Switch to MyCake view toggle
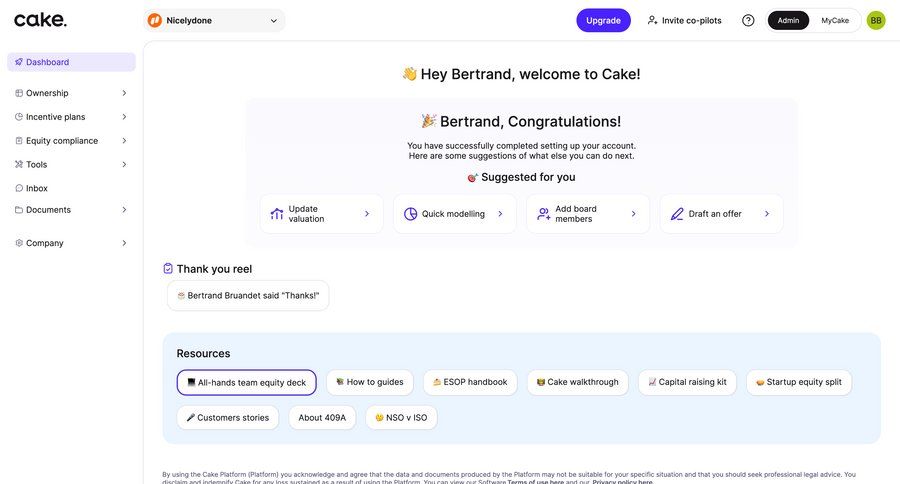This screenshot has height=484, width=900. (x=835, y=20)
